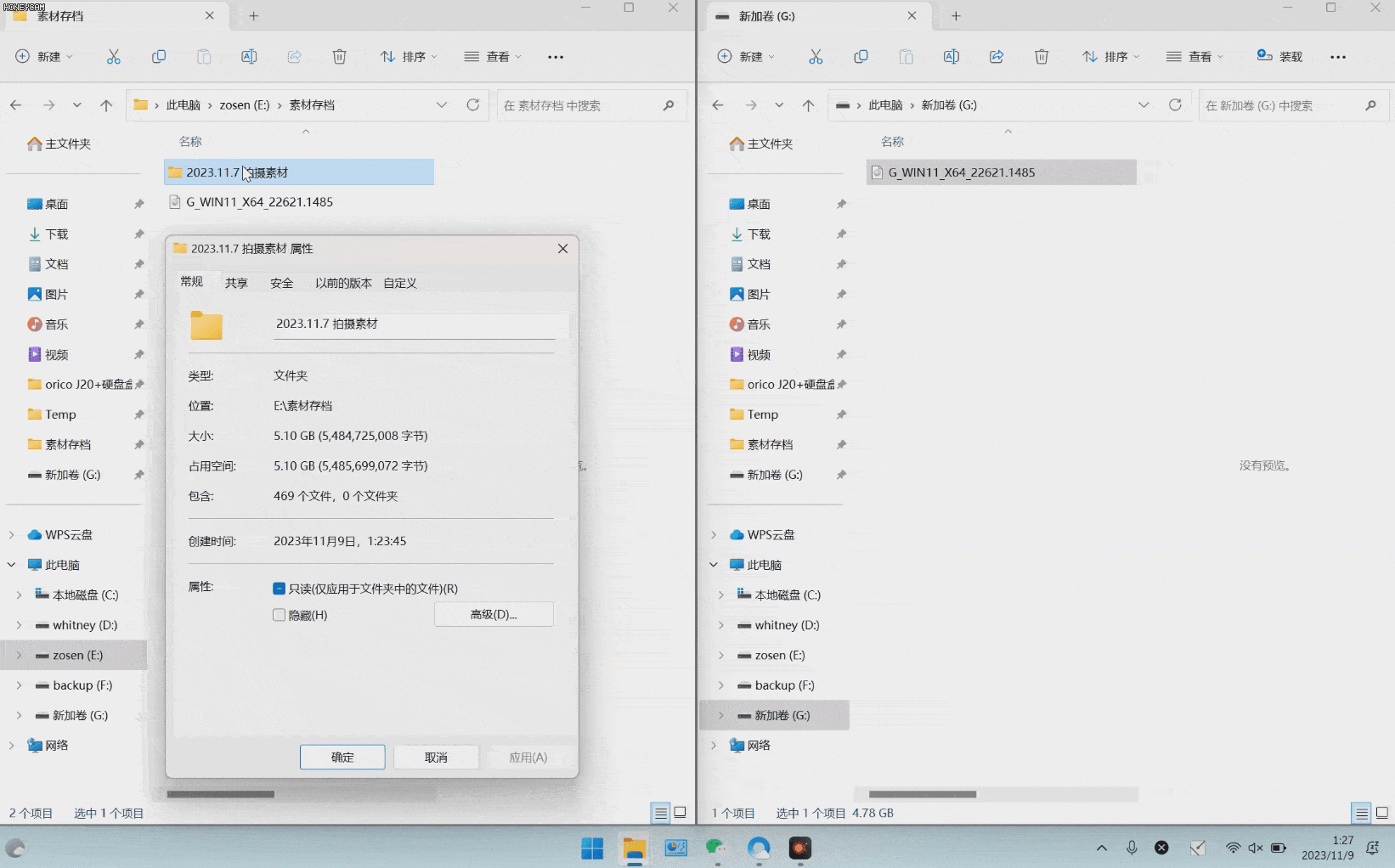Click the Cut icon in the left window toolbar
Viewport: 1395px width, 868px height.
coord(113,57)
